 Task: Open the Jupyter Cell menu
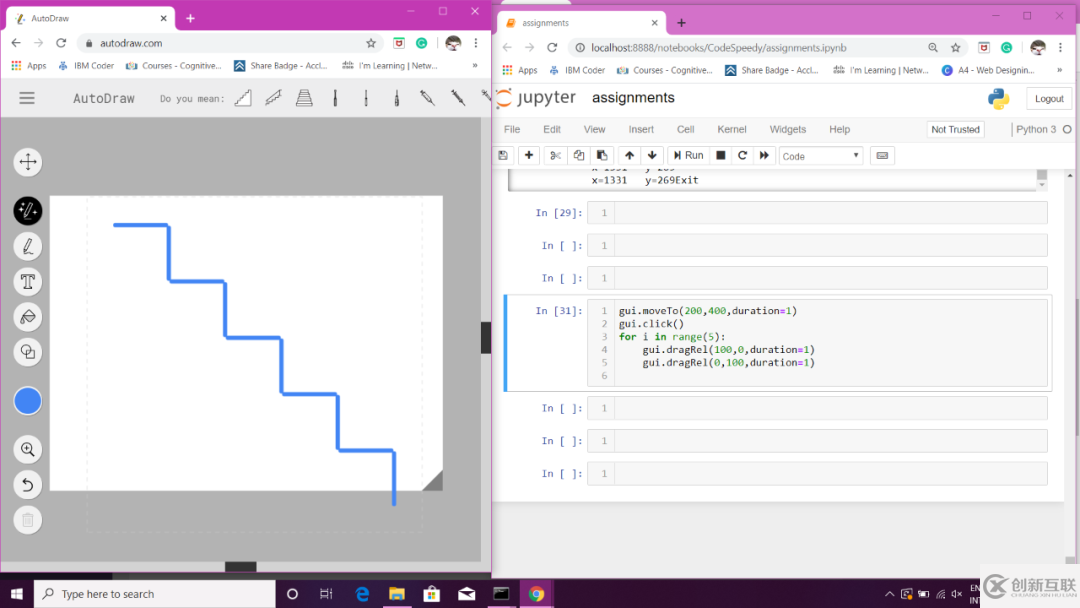pos(685,129)
